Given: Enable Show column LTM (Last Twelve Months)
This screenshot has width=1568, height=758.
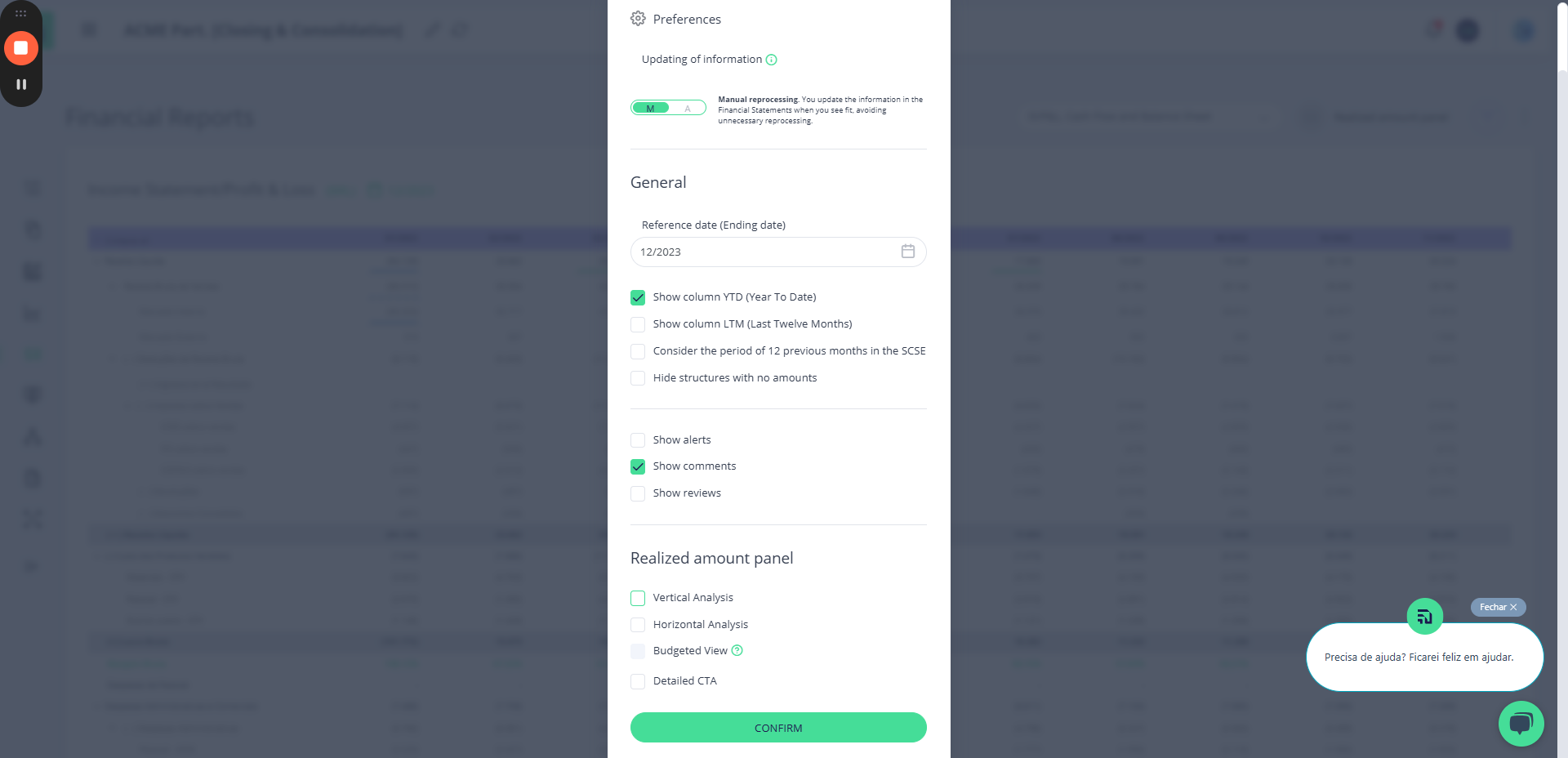Looking at the screenshot, I should point(638,324).
